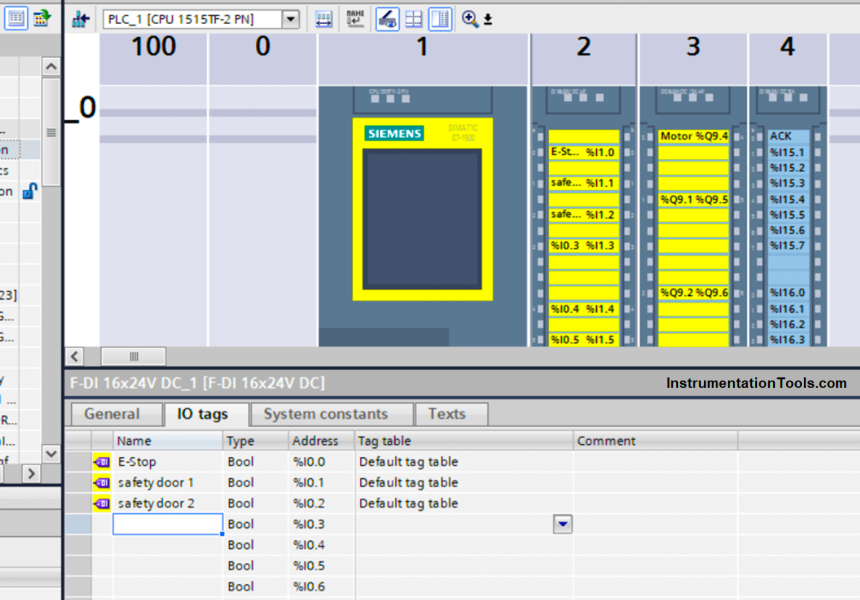This screenshot has height=600, width=860.
Task: Open the tag table dropdown for %I0.3 row
Action: [x=562, y=524]
